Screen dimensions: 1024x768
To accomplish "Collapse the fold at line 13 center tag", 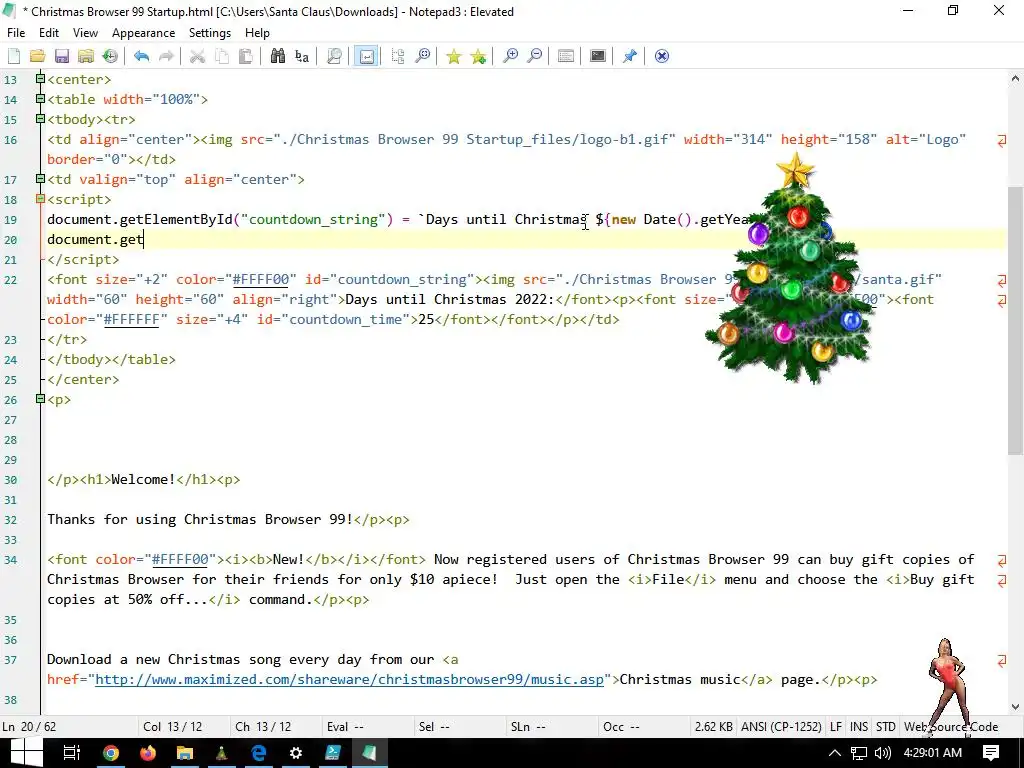I will [40, 79].
